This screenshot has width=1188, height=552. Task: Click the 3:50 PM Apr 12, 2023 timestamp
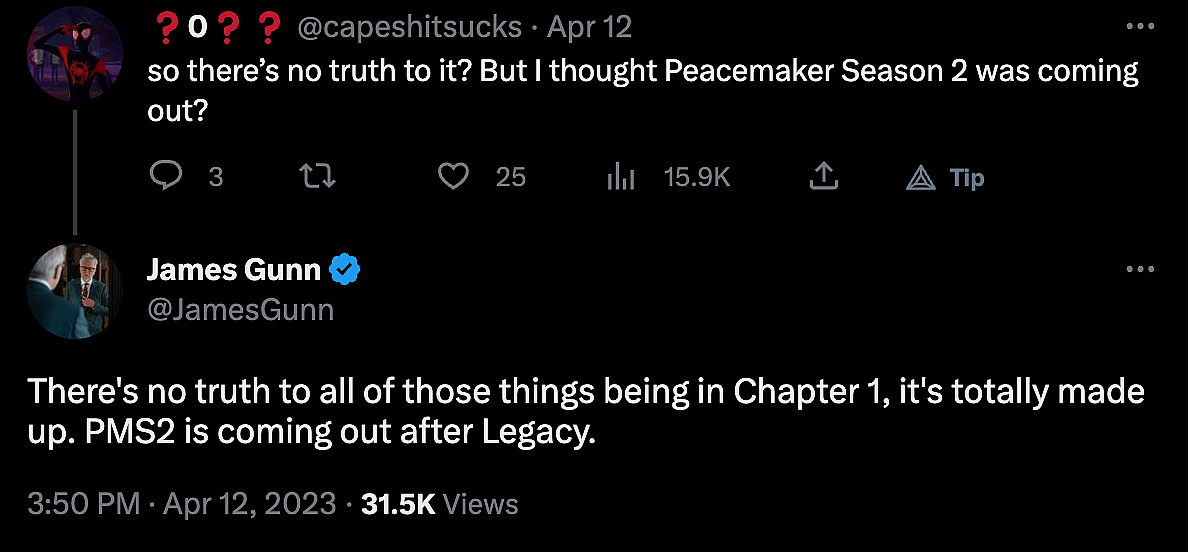pos(182,503)
